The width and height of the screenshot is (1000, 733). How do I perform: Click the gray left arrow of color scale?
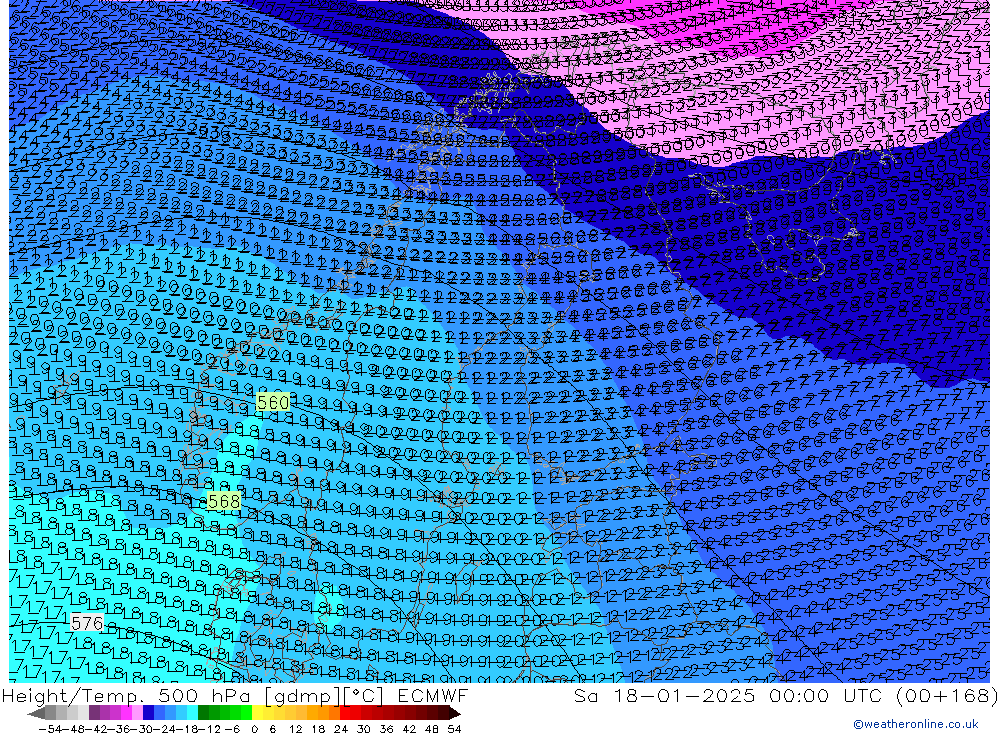[36, 713]
